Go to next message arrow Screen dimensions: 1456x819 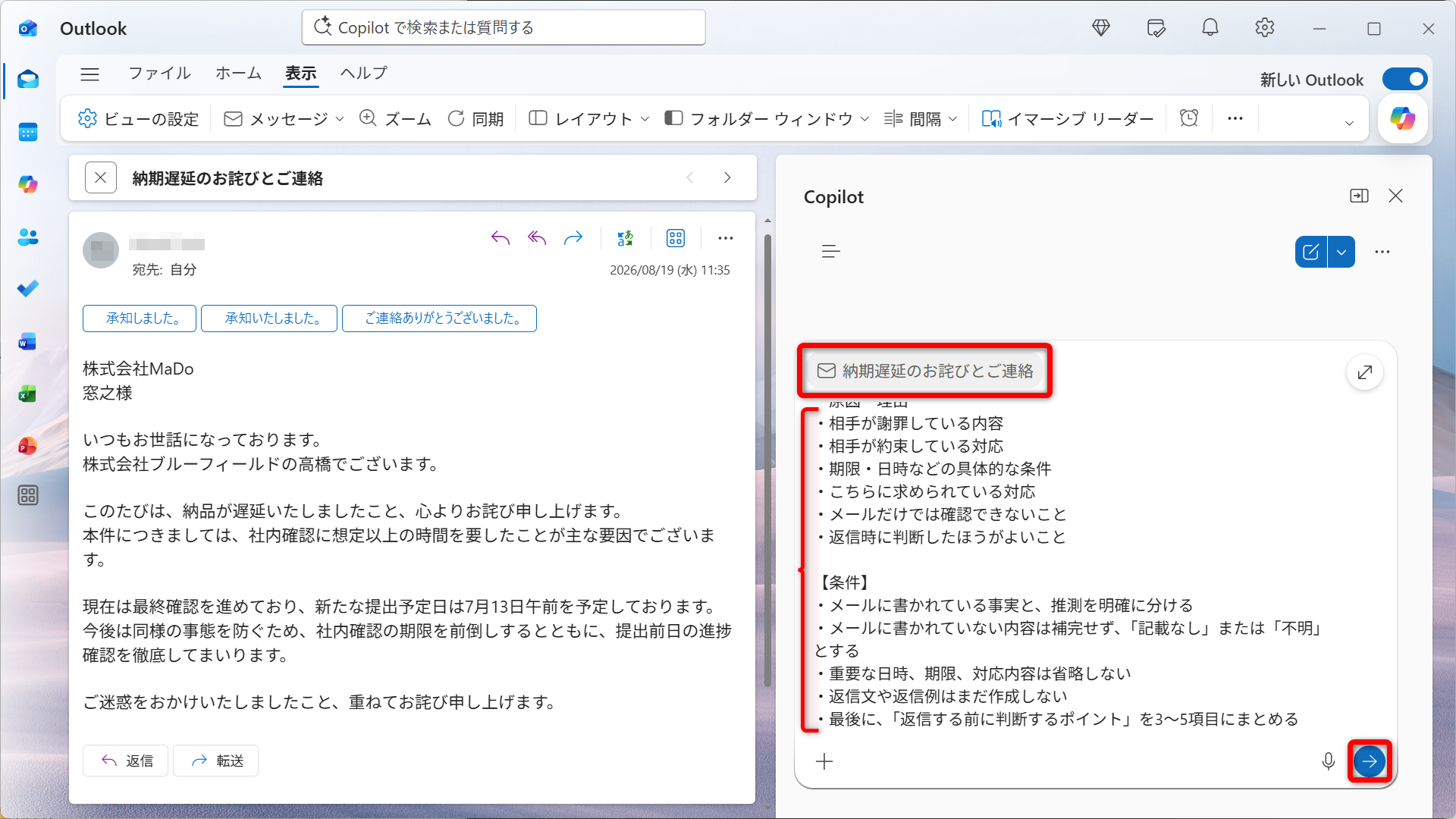727,177
